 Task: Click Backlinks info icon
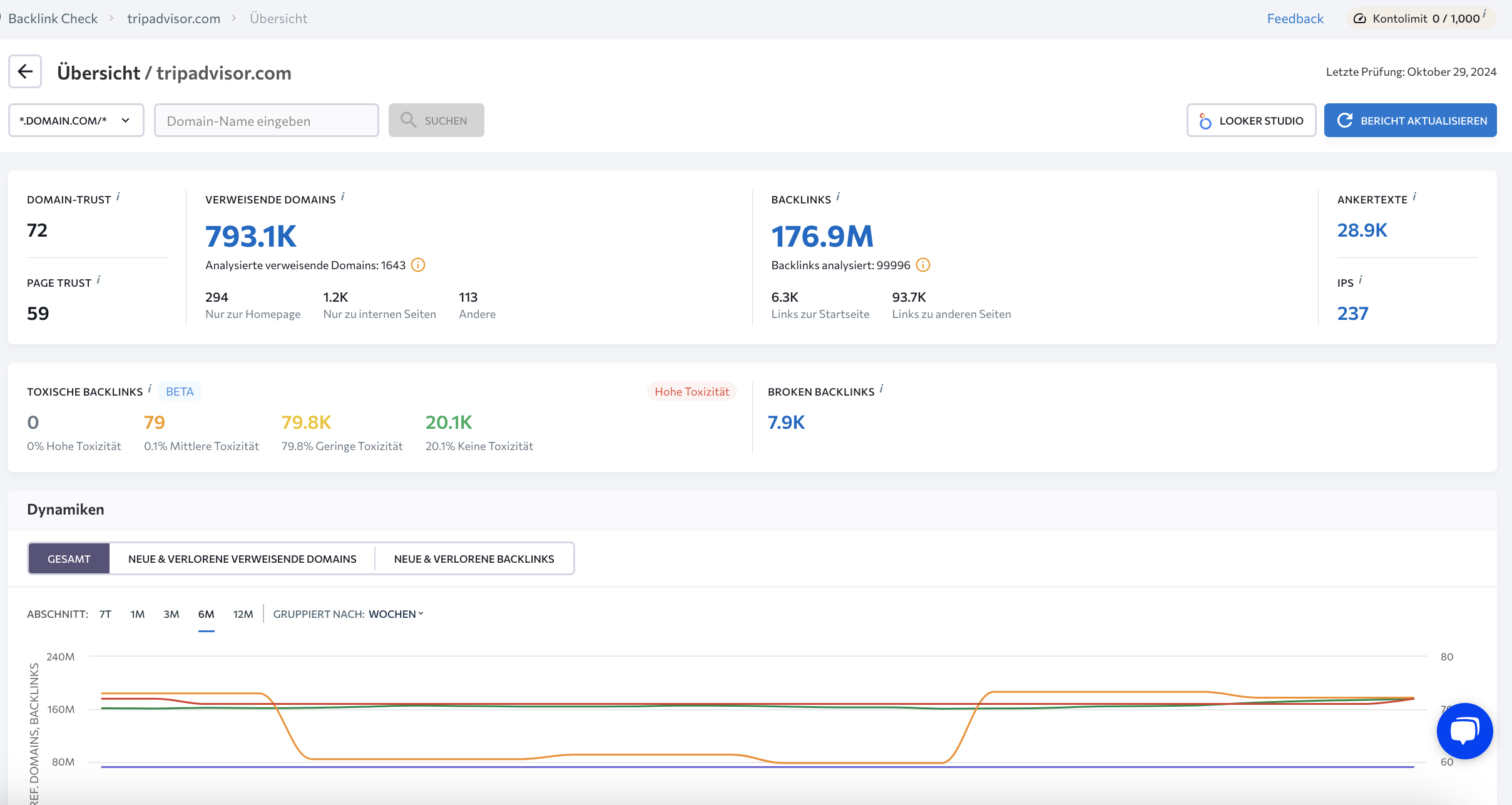pos(838,197)
